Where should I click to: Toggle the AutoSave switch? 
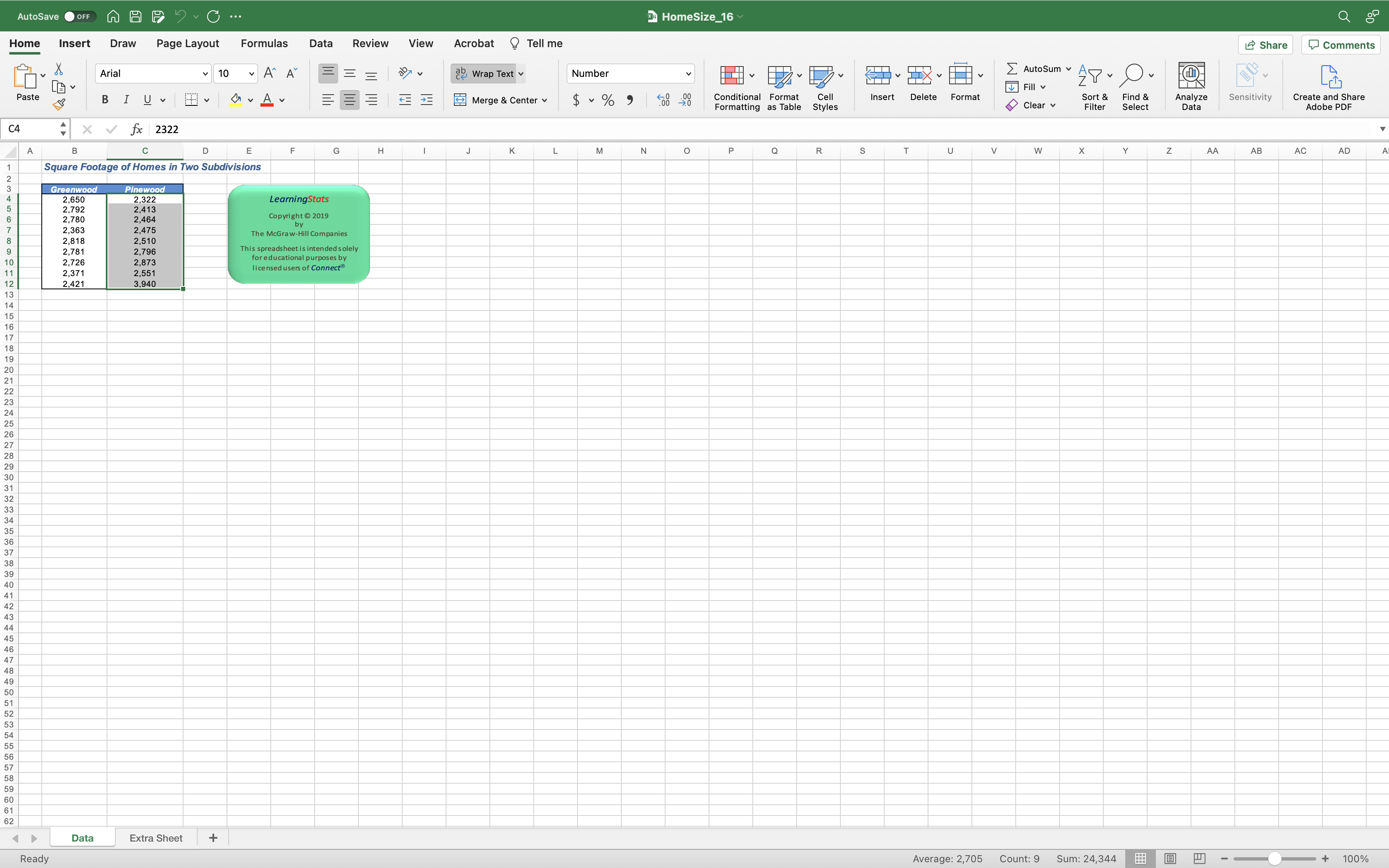(x=78, y=17)
